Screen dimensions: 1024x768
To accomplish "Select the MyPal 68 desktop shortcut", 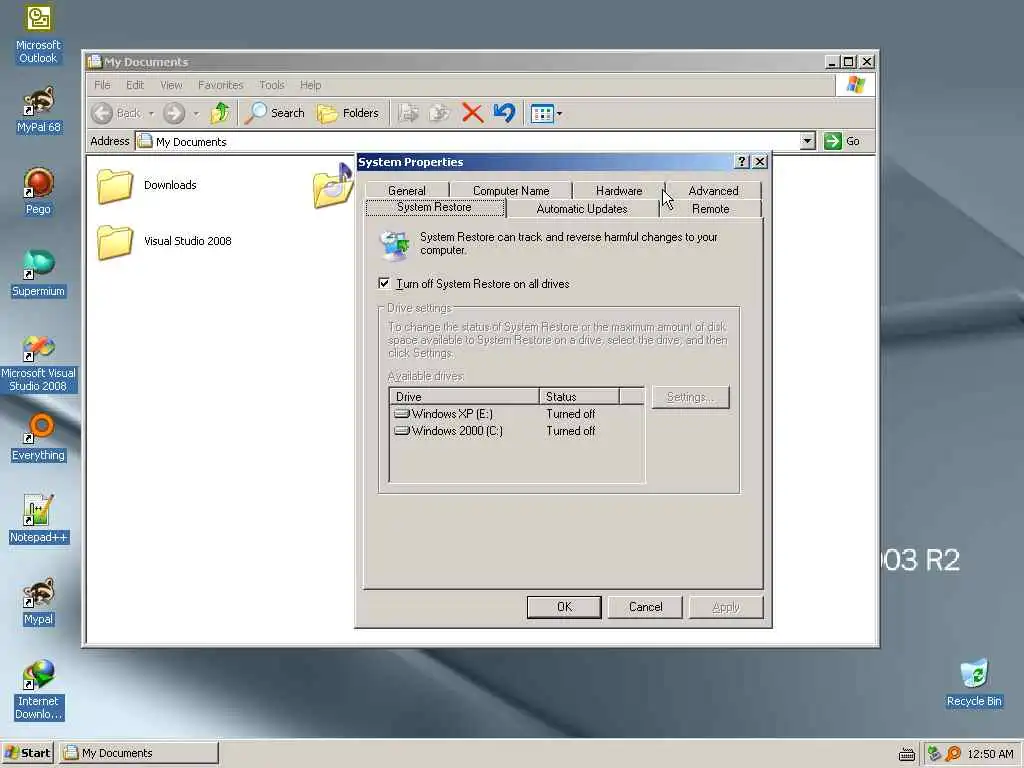I will click(39, 110).
